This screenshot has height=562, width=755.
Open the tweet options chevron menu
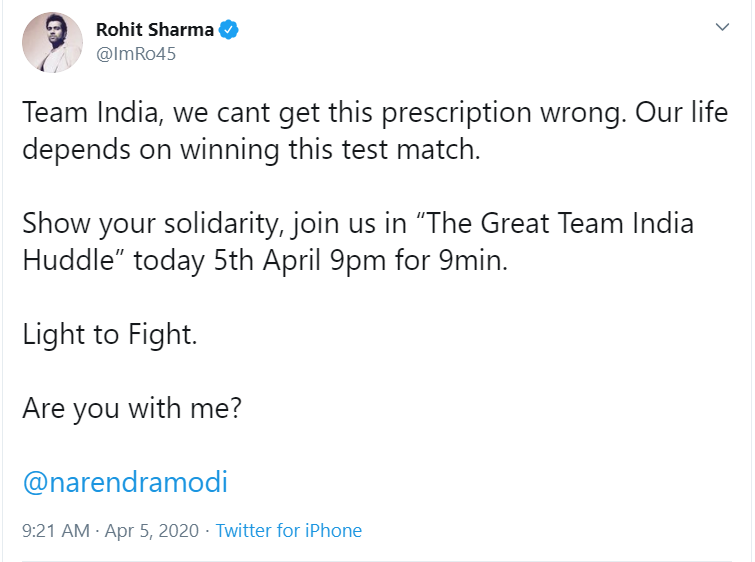click(723, 28)
